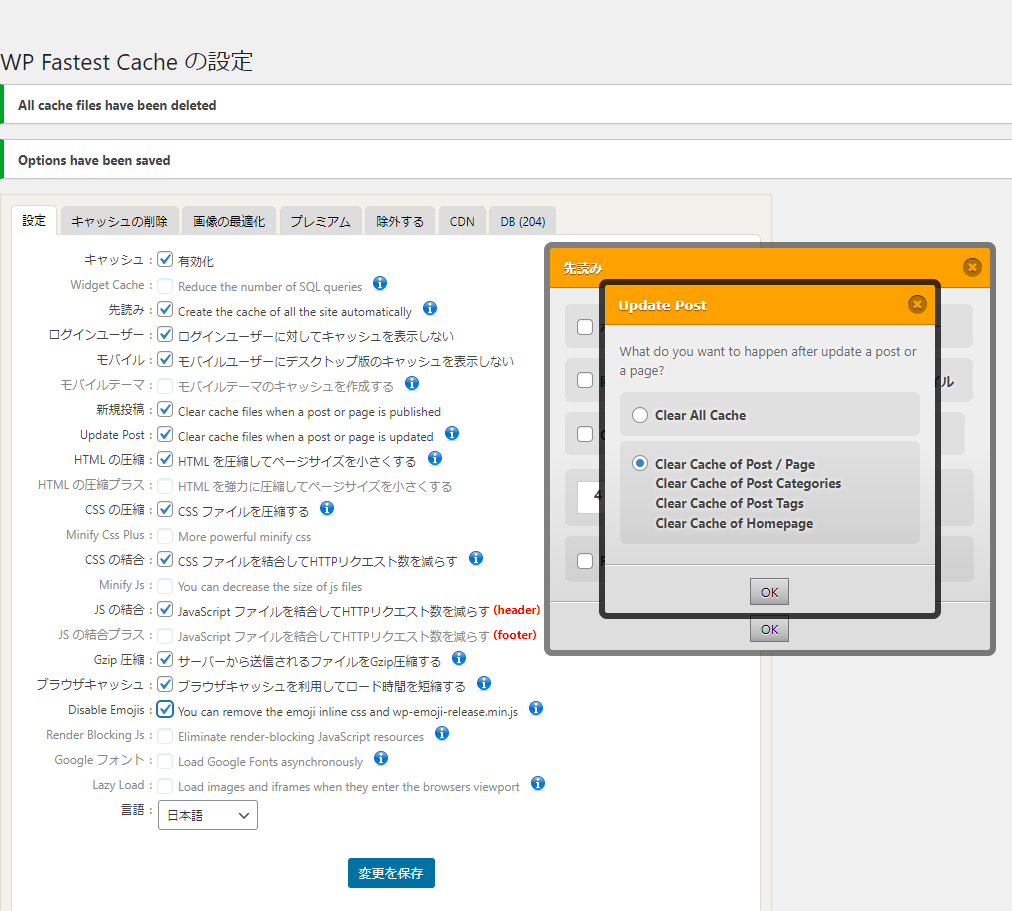
Task: Tick third checkbox in 先読み dialog
Action: pyautogui.click(x=585, y=434)
